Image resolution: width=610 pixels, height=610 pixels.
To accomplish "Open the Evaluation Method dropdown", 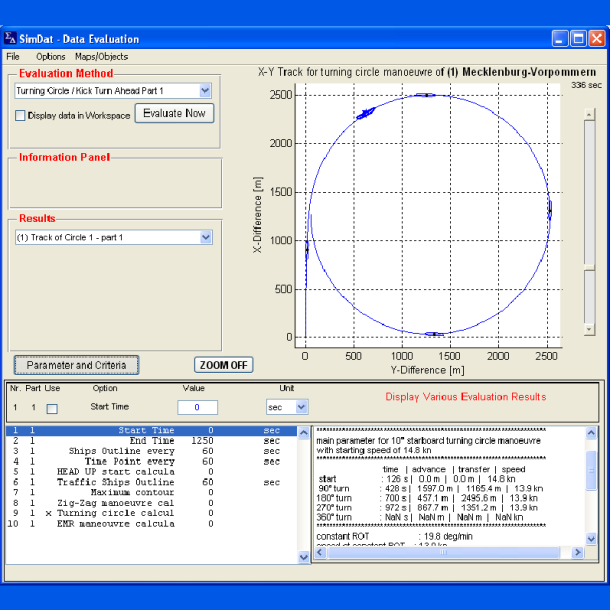I will point(204,90).
